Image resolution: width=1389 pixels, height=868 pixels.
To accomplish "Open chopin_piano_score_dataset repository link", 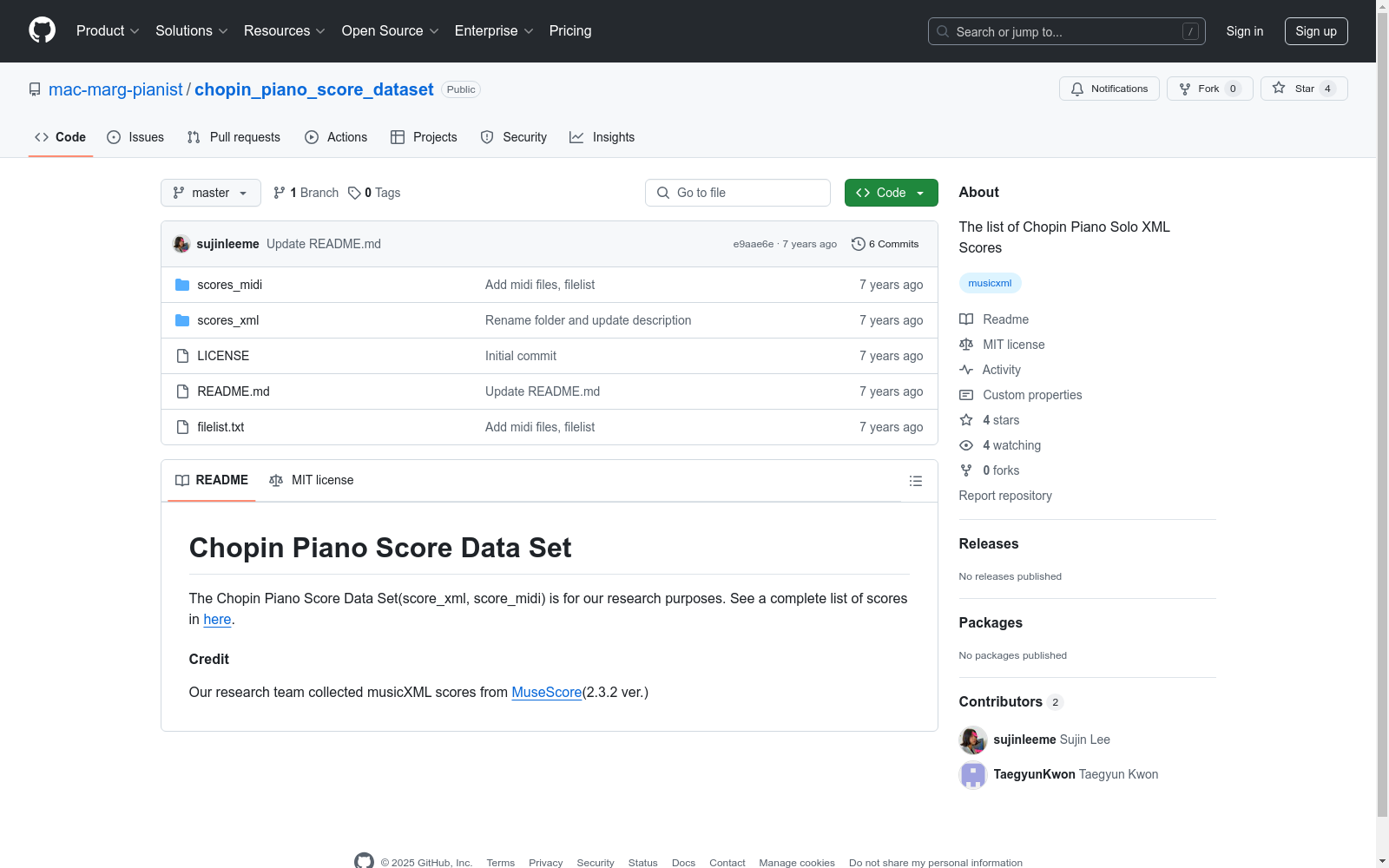I will 314,89.
